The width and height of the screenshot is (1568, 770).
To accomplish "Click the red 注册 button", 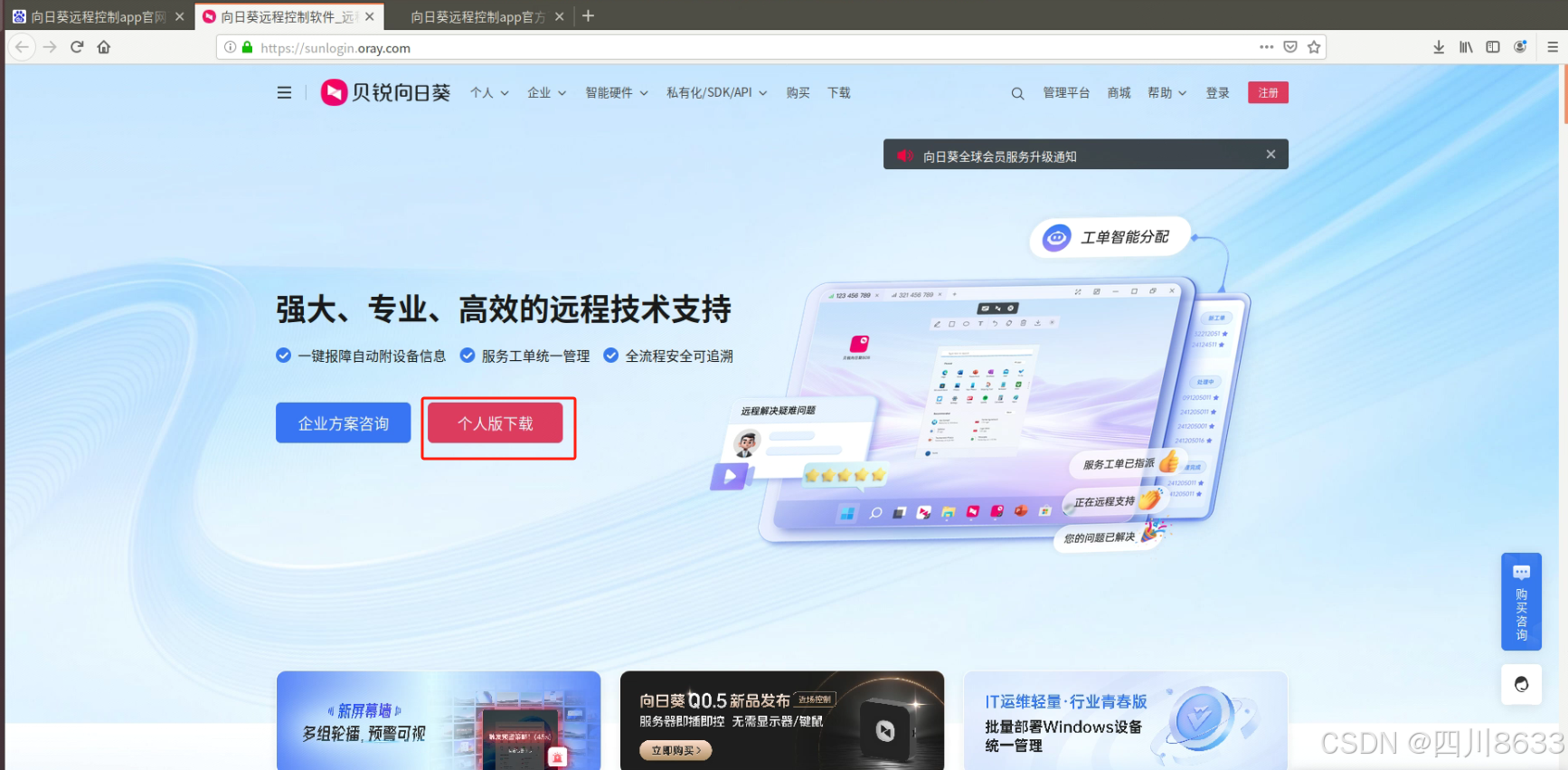I will tap(1268, 92).
